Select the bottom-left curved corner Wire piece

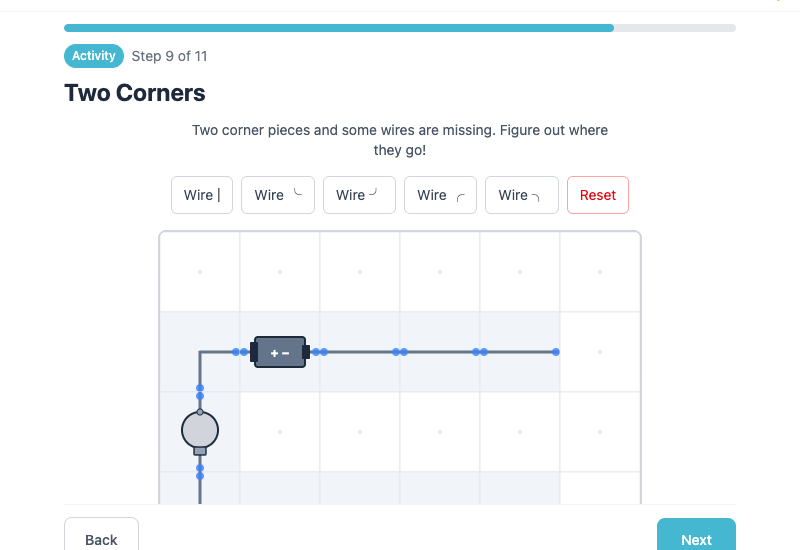tap(278, 195)
